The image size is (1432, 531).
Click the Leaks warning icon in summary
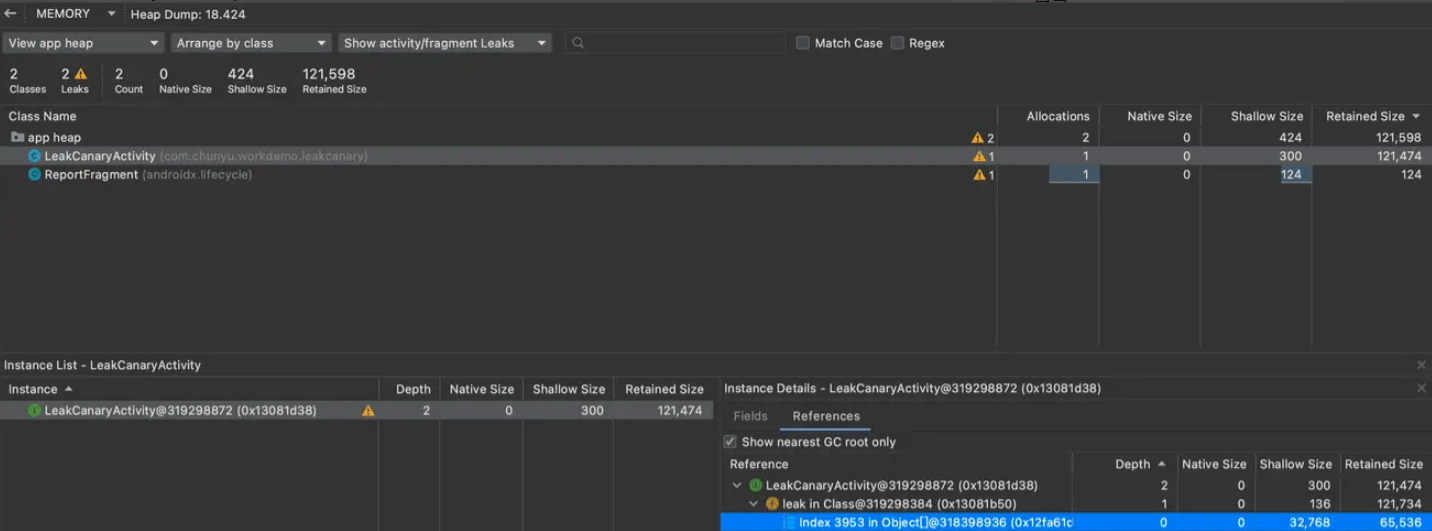81,74
